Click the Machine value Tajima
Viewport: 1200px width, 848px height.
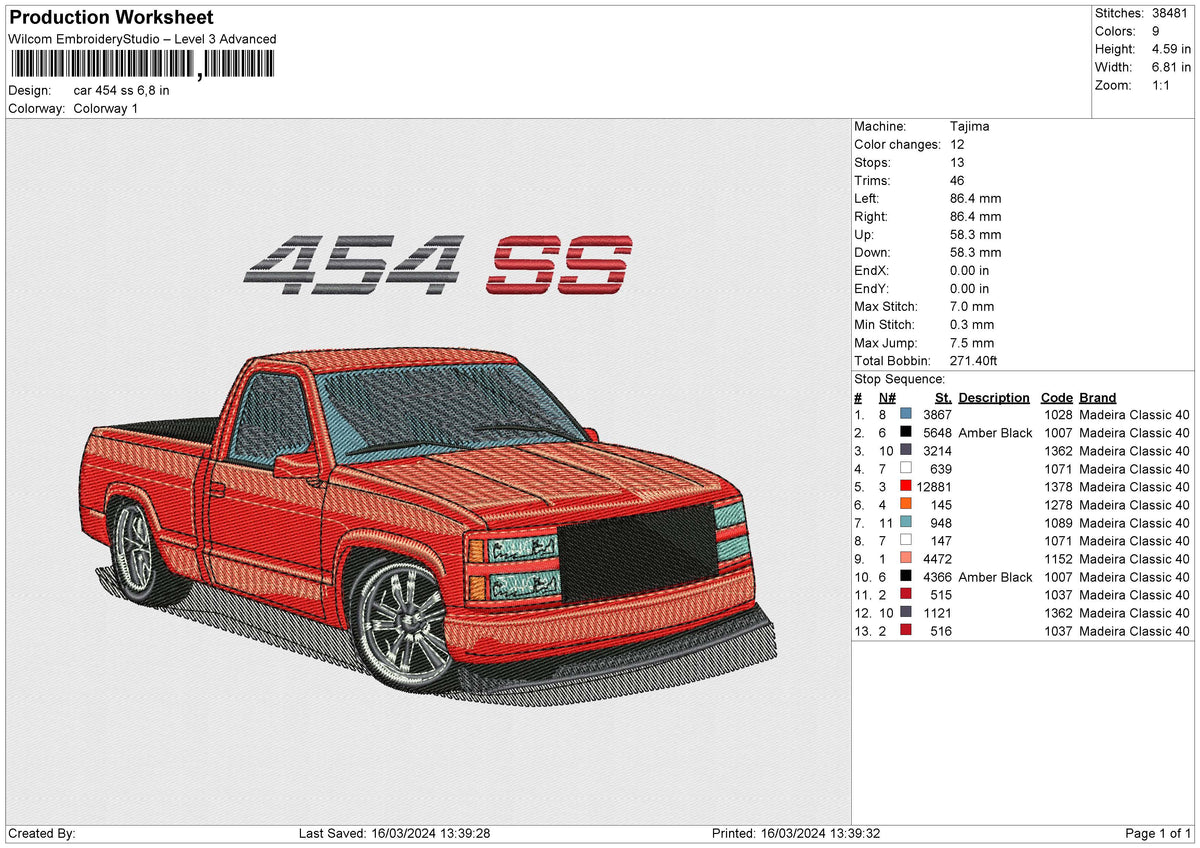[970, 127]
